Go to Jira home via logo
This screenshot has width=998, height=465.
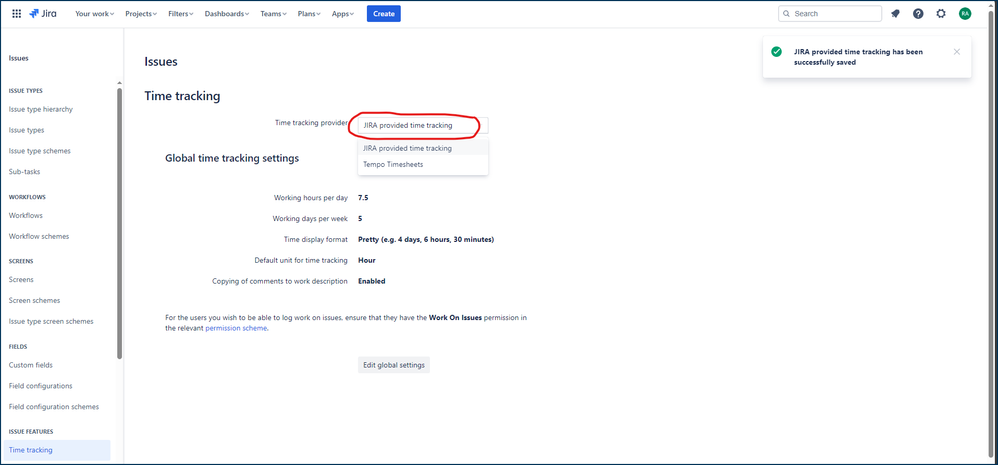[x=43, y=13]
